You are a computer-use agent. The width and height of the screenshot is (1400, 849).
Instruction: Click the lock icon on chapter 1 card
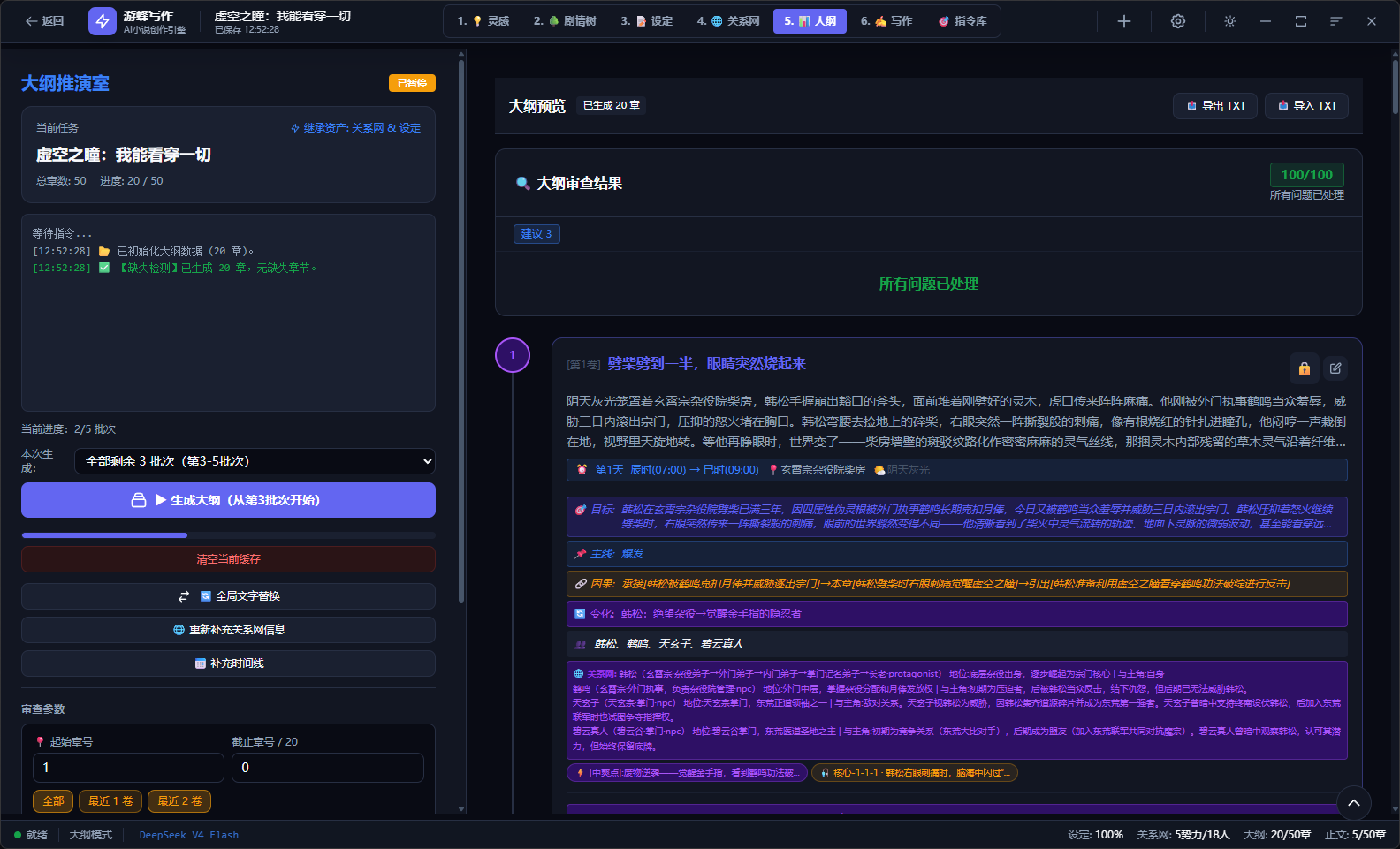tap(1304, 368)
